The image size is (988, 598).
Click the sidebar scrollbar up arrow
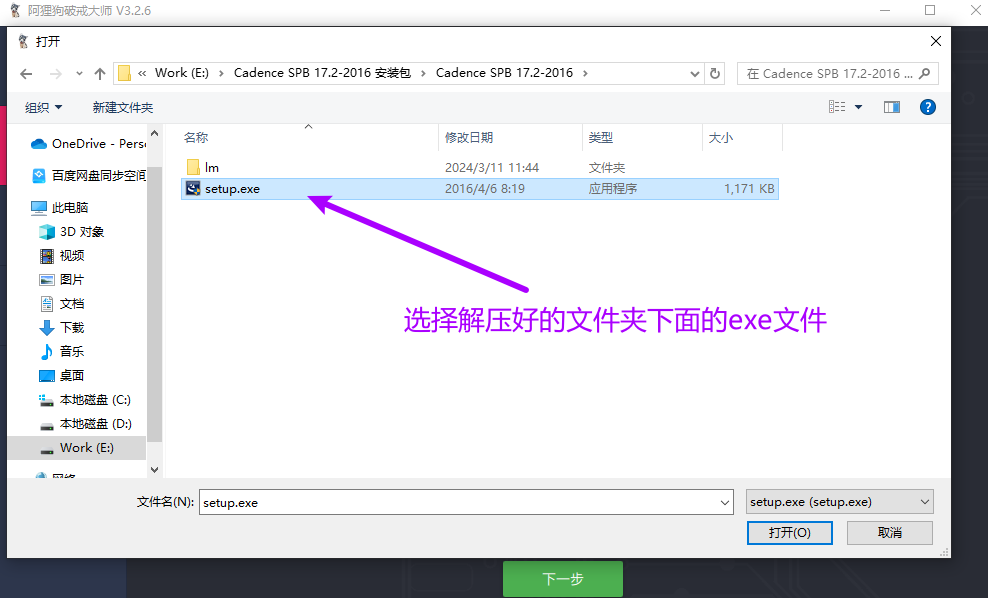point(154,134)
